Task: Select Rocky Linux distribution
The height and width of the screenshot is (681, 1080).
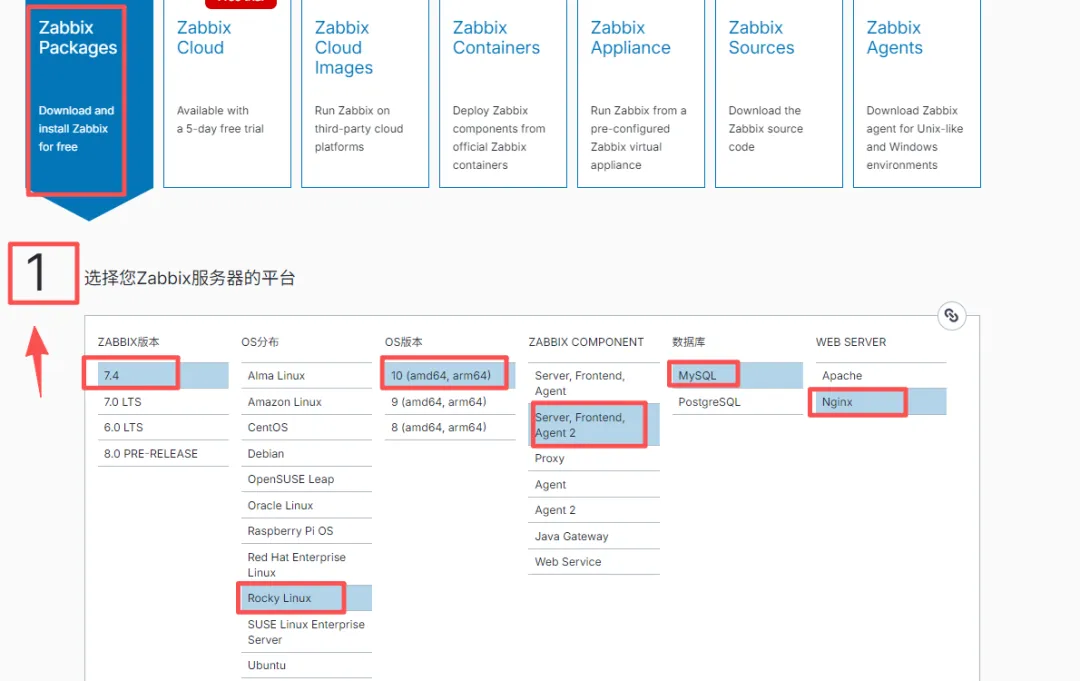Action: click(307, 598)
